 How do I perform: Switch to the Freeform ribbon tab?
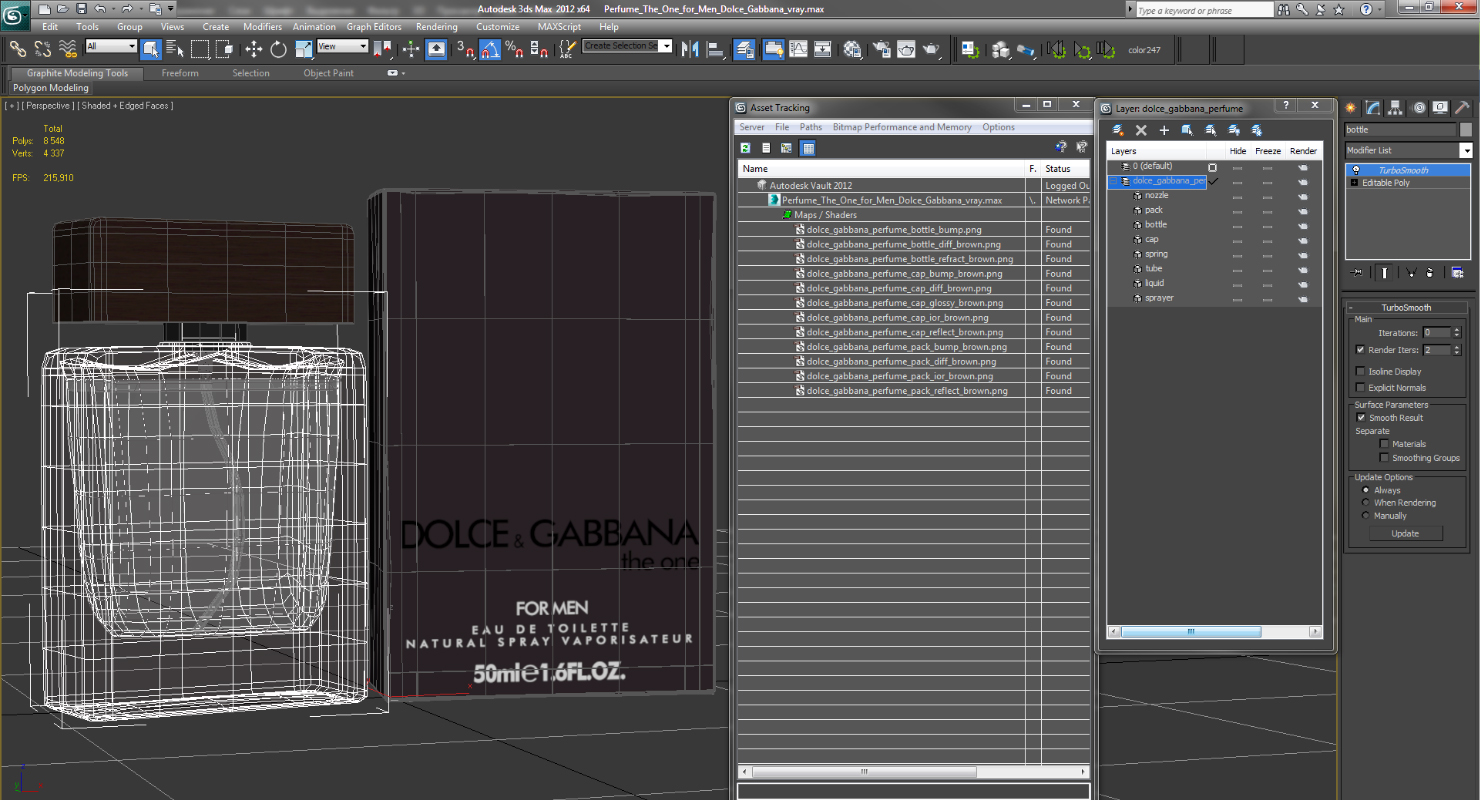180,73
